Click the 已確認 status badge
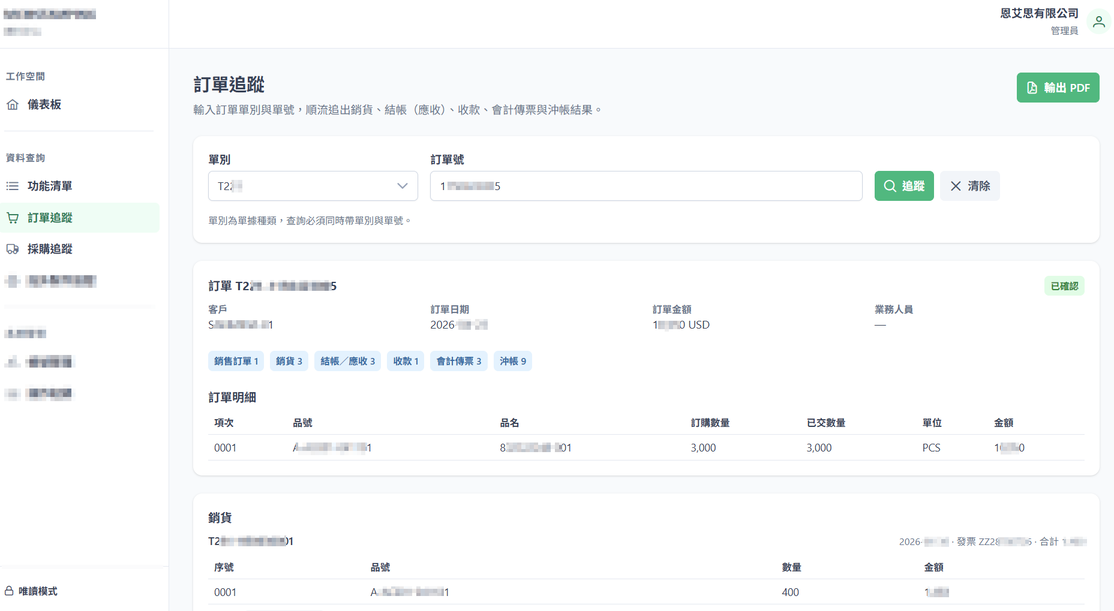Viewport: 1114px width, 611px height. point(1064,286)
